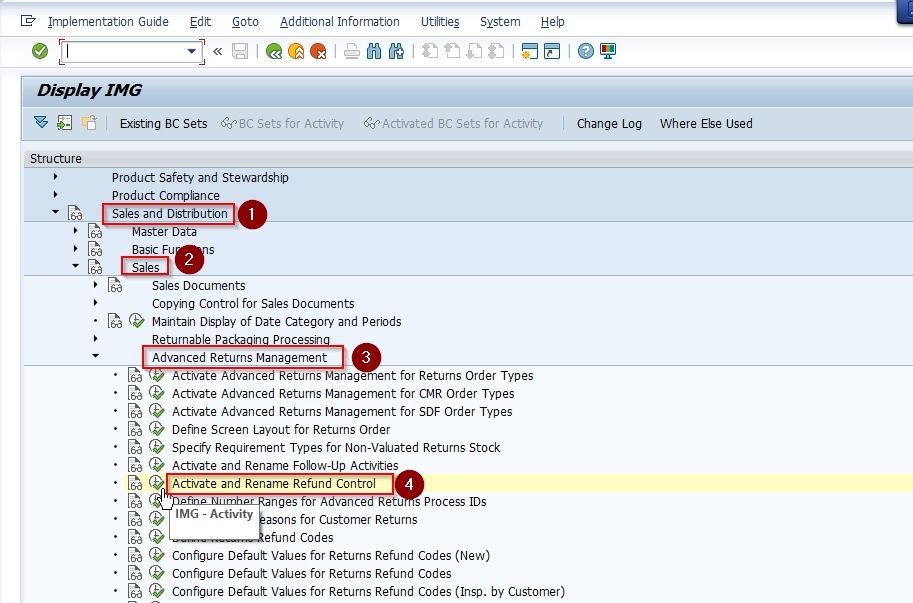Click the red Cancel icon
The image size is (913, 603).
coord(318,51)
